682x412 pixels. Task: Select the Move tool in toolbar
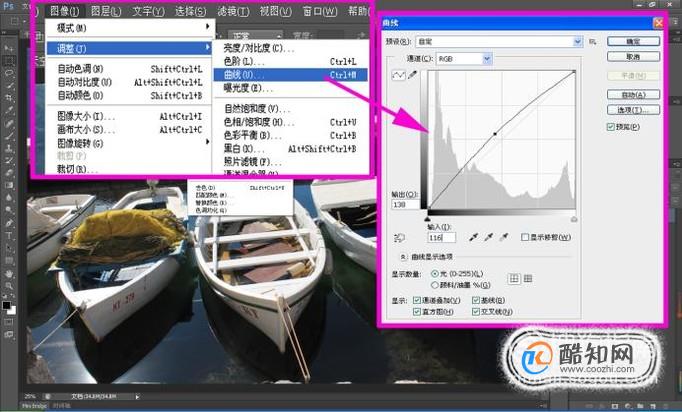[x=9, y=47]
